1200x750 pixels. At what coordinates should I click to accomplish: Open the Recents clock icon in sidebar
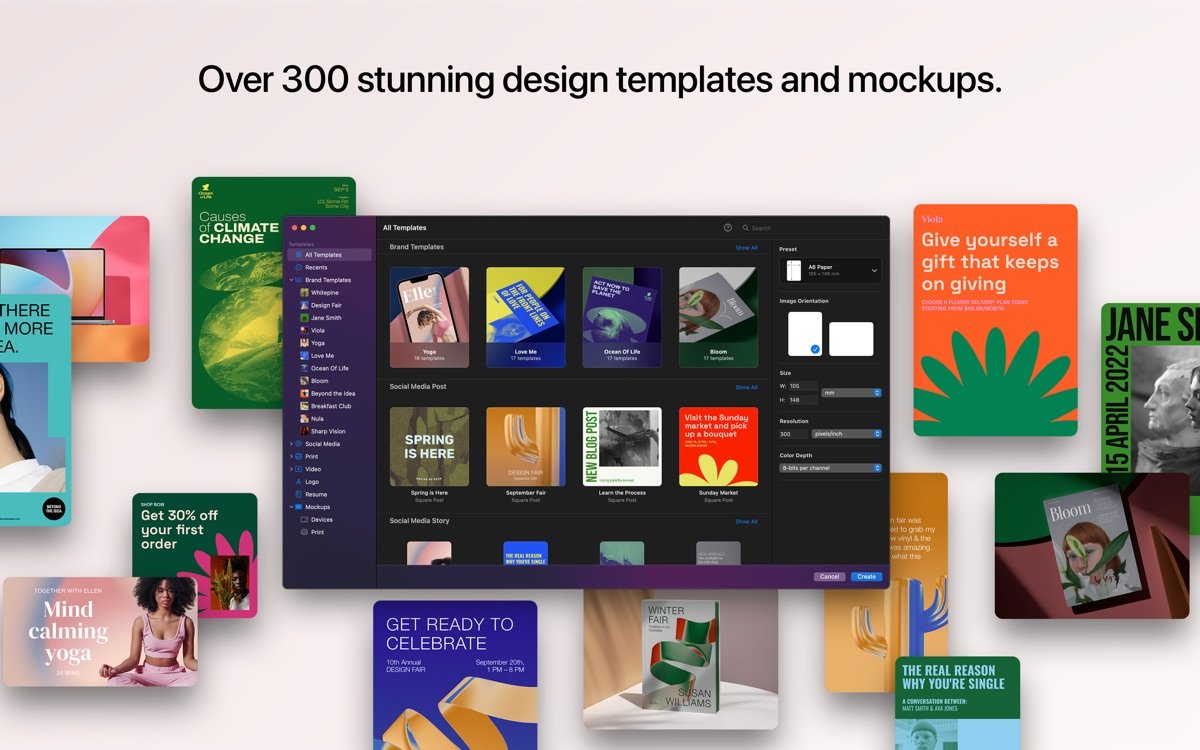coord(298,267)
